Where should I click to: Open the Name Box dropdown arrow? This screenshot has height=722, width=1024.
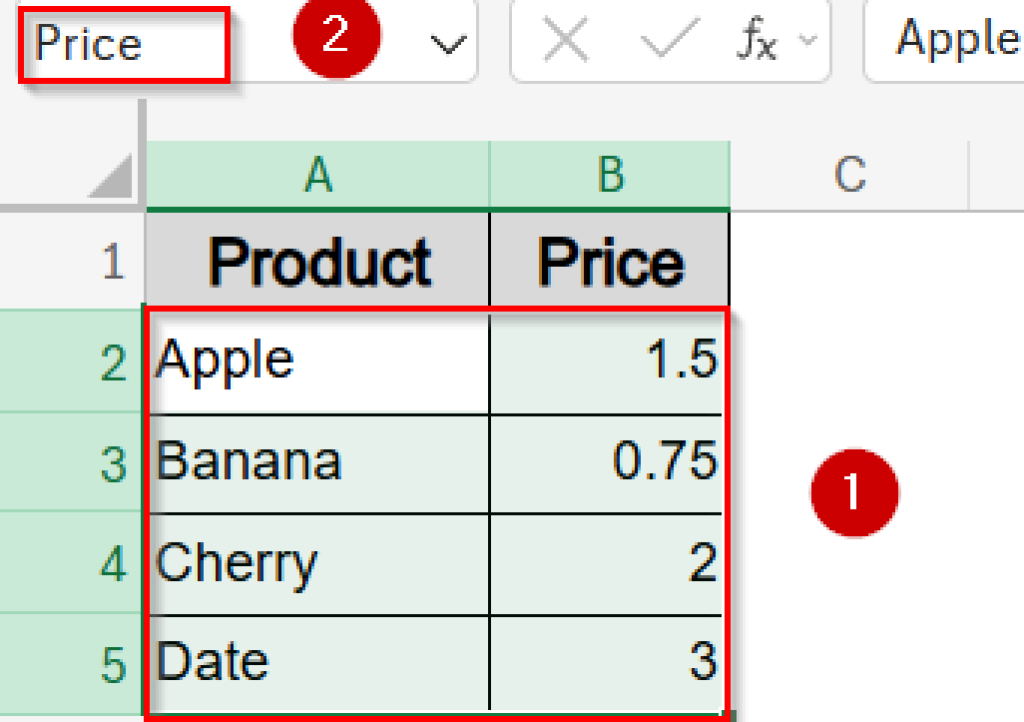click(x=449, y=42)
